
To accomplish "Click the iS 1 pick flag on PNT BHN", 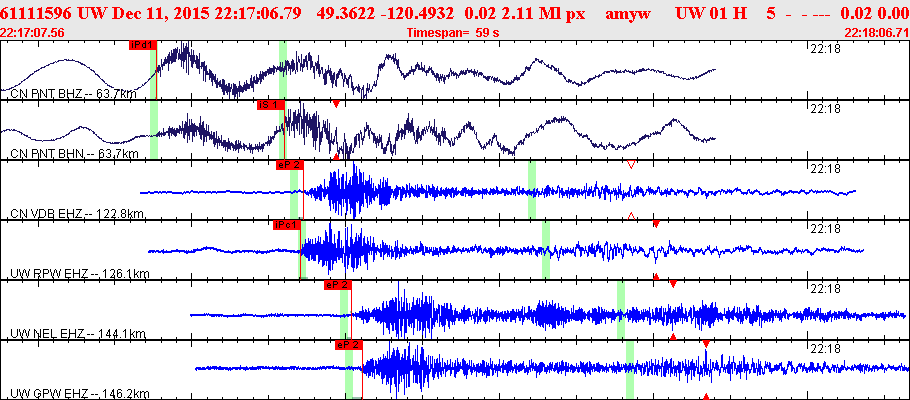I will point(271,104).
